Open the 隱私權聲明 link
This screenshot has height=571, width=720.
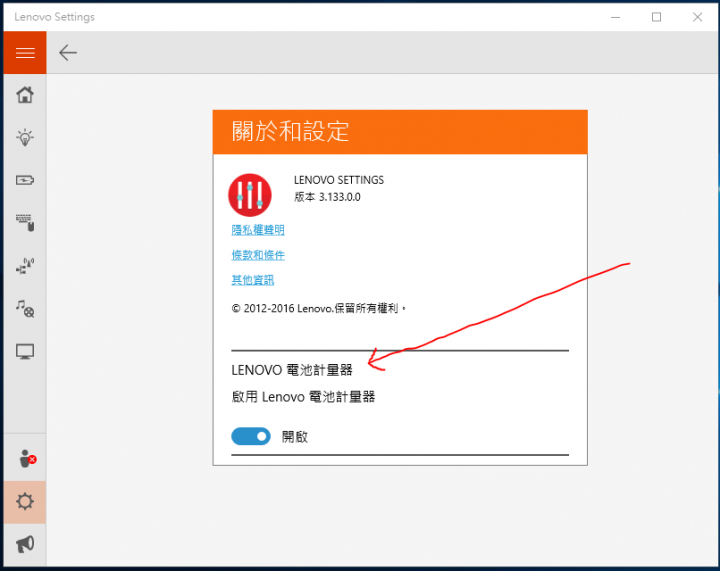click(x=258, y=230)
